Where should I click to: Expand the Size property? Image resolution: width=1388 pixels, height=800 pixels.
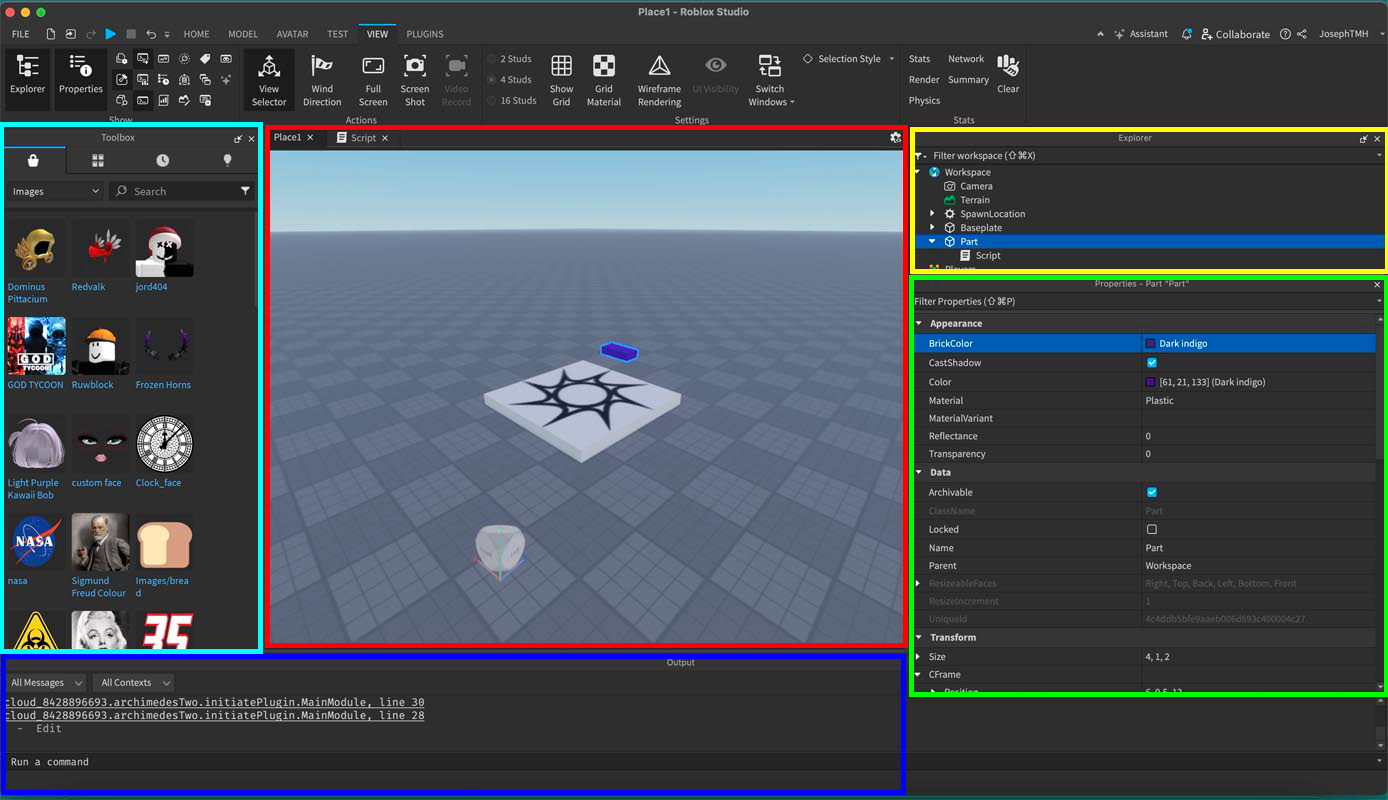919,657
